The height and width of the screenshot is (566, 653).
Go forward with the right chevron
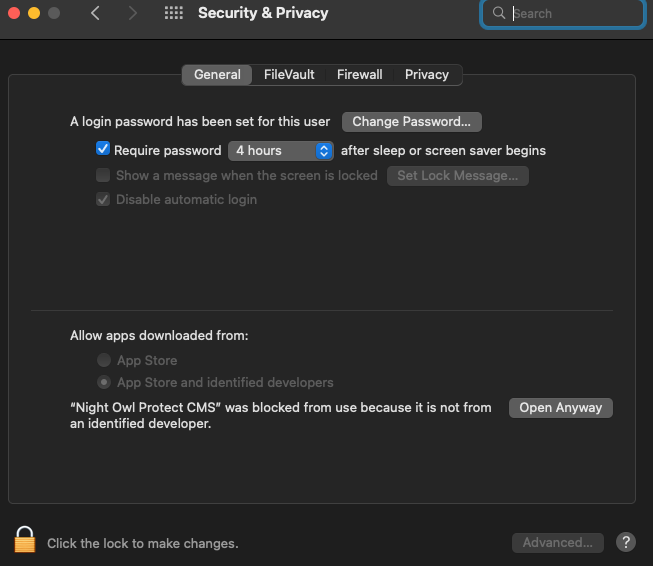[x=133, y=14]
